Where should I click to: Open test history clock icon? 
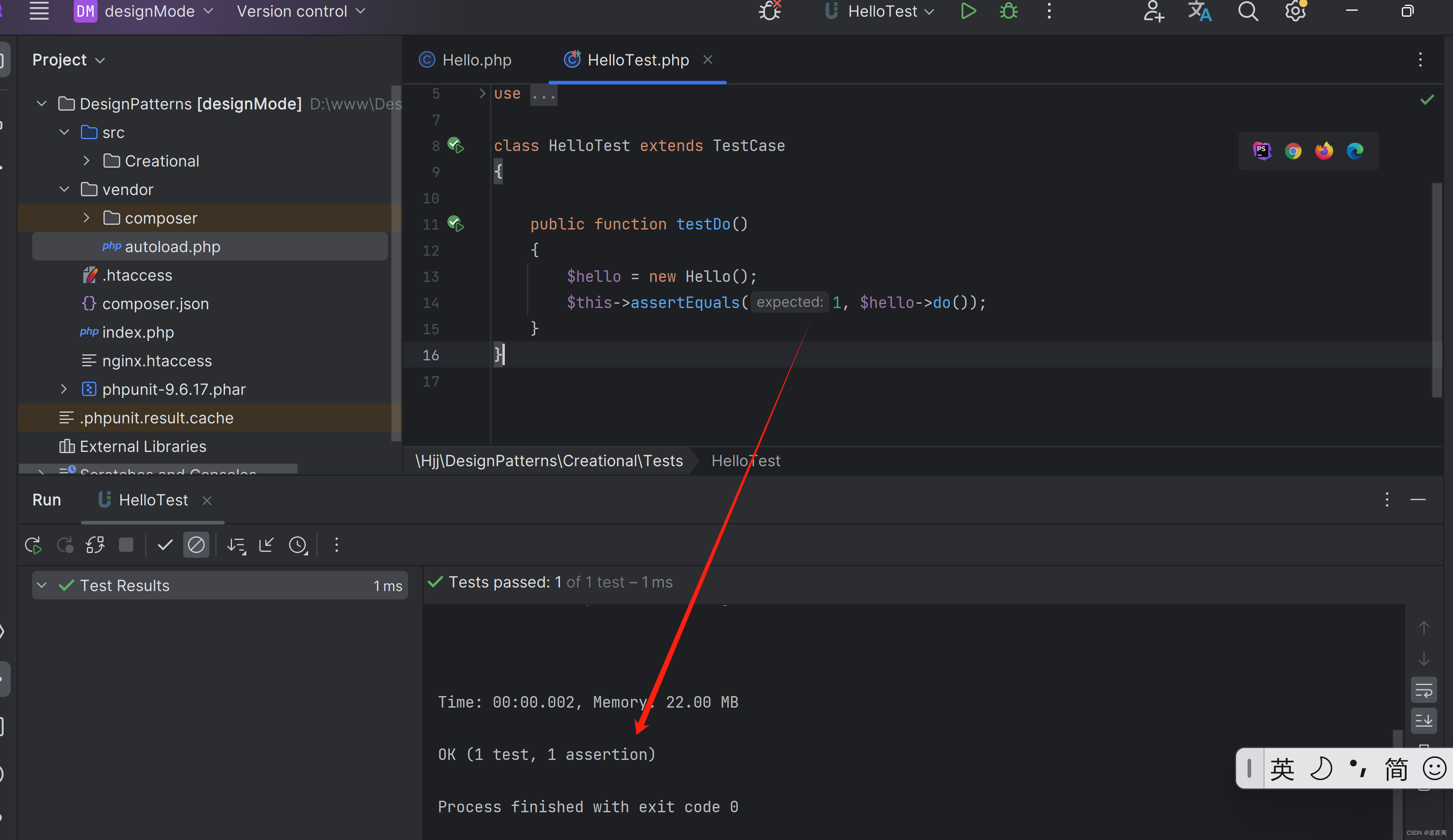tap(298, 545)
